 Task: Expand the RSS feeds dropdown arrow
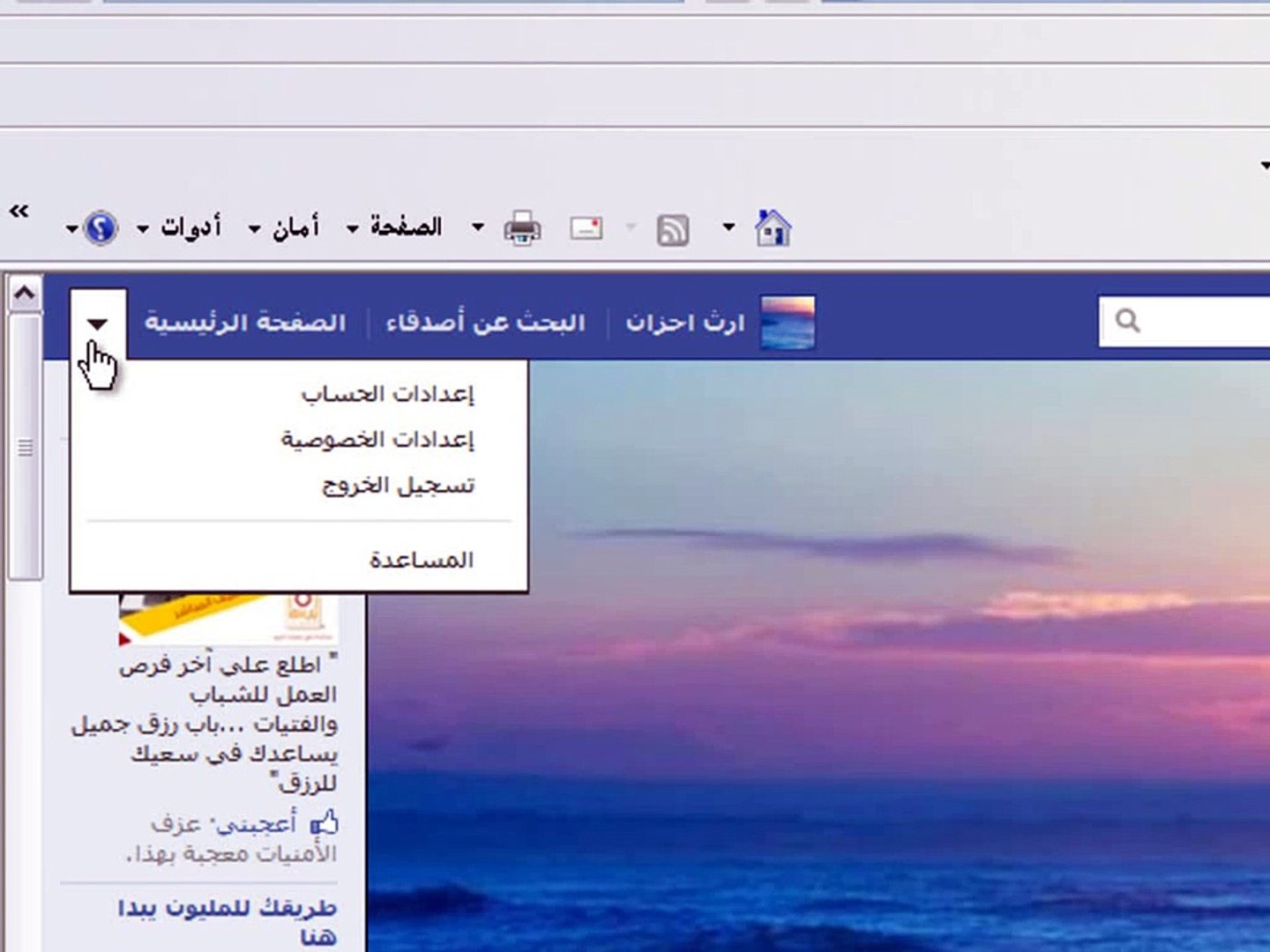(631, 227)
